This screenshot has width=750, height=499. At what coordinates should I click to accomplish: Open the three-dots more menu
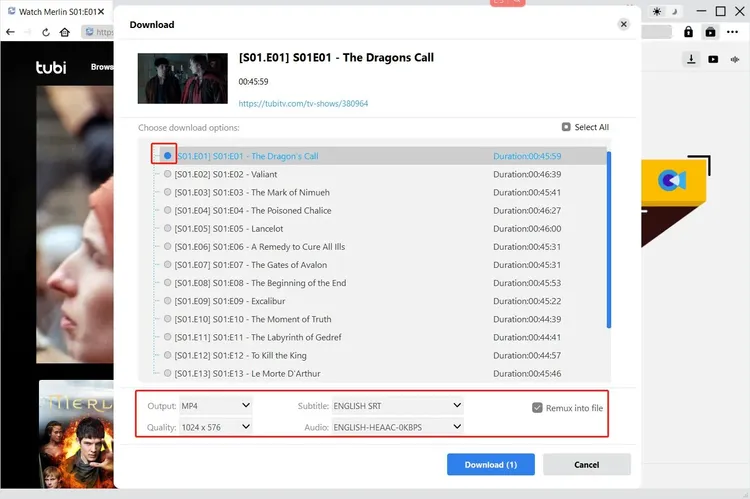pos(734,32)
